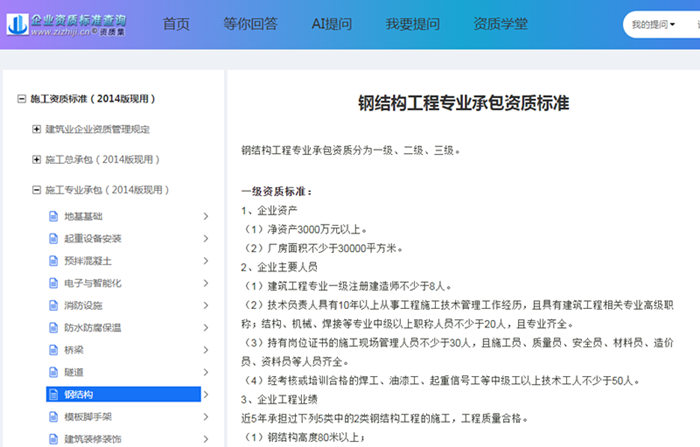Open the 资质学堂 navigation tab

[x=500, y=24]
